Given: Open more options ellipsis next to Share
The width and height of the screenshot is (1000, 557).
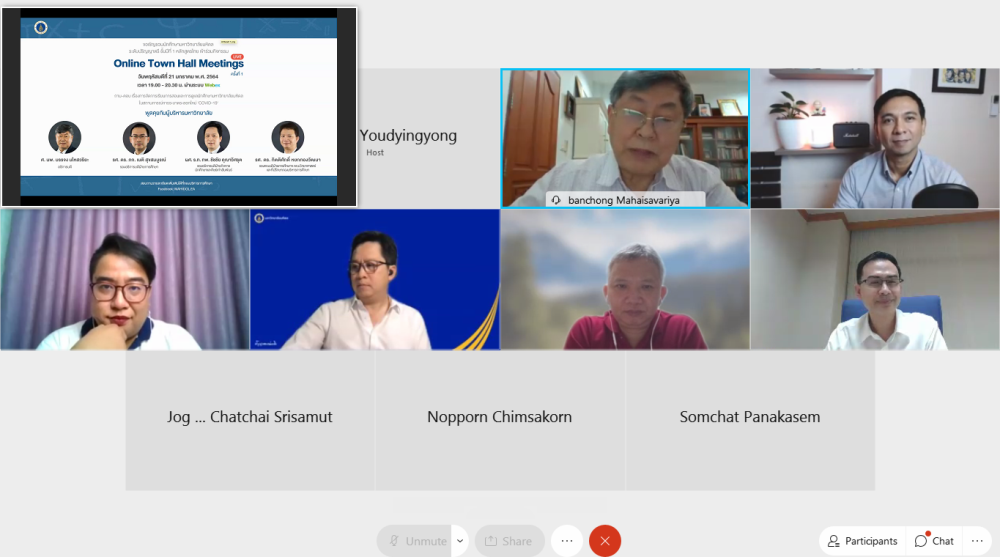Looking at the screenshot, I should click(x=566, y=541).
